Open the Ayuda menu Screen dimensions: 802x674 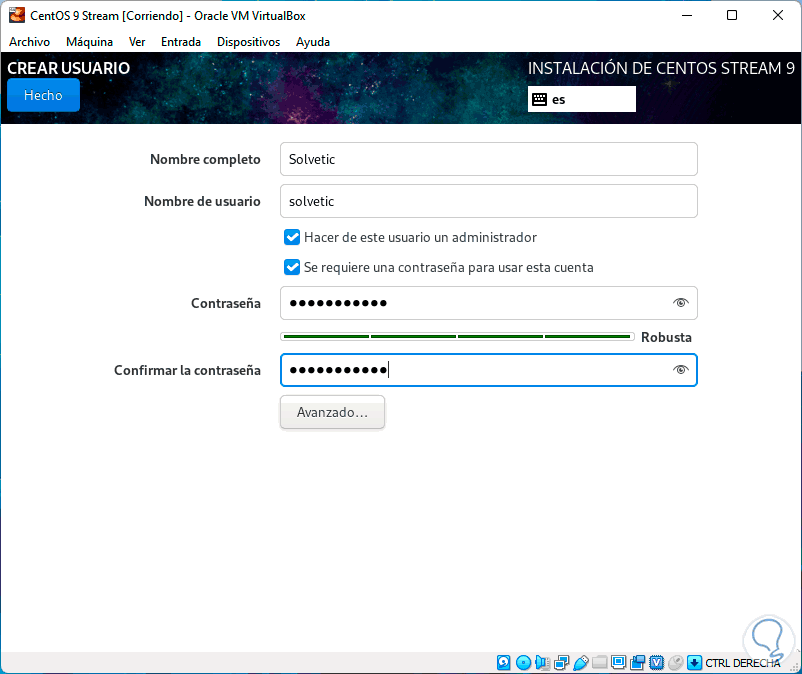pos(313,42)
